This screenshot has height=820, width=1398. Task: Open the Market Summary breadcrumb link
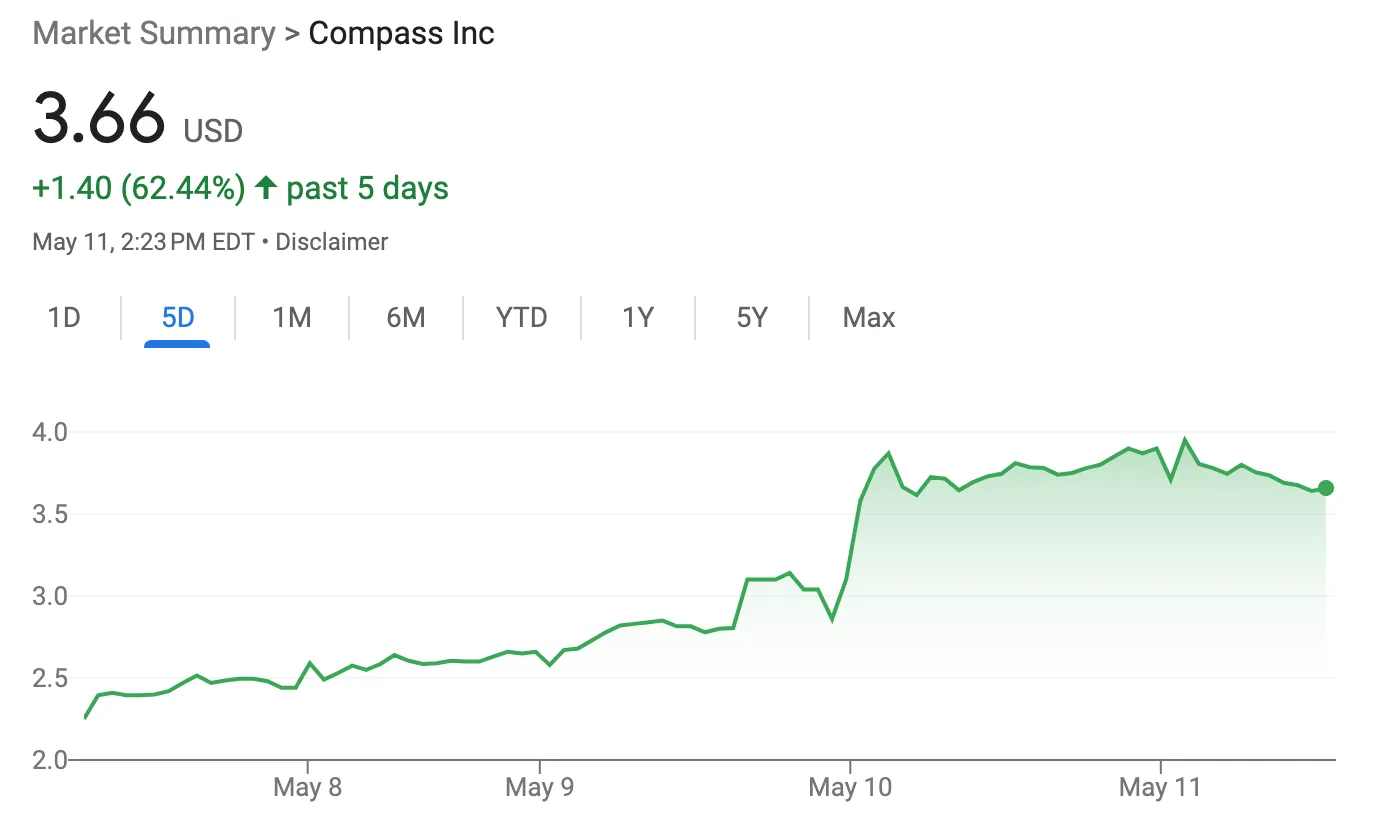click(153, 33)
